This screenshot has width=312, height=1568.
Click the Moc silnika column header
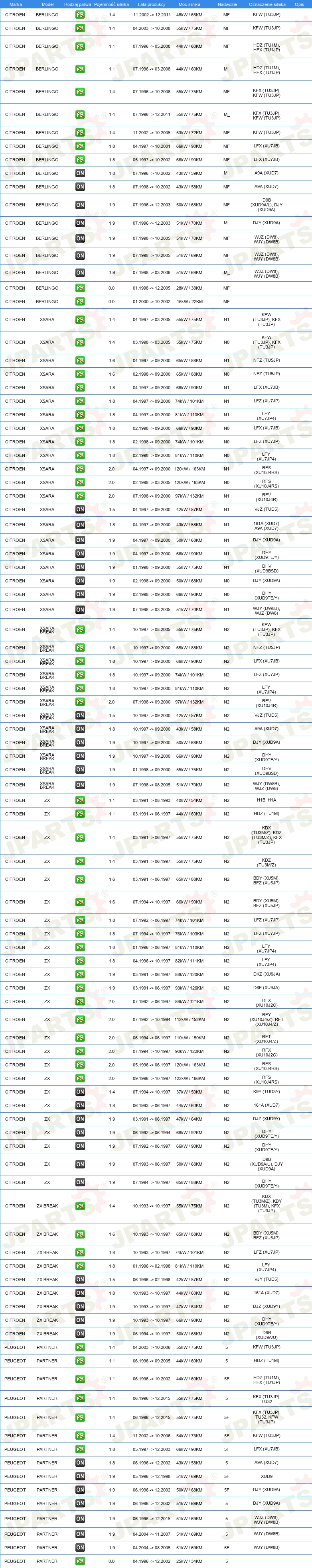190,4
